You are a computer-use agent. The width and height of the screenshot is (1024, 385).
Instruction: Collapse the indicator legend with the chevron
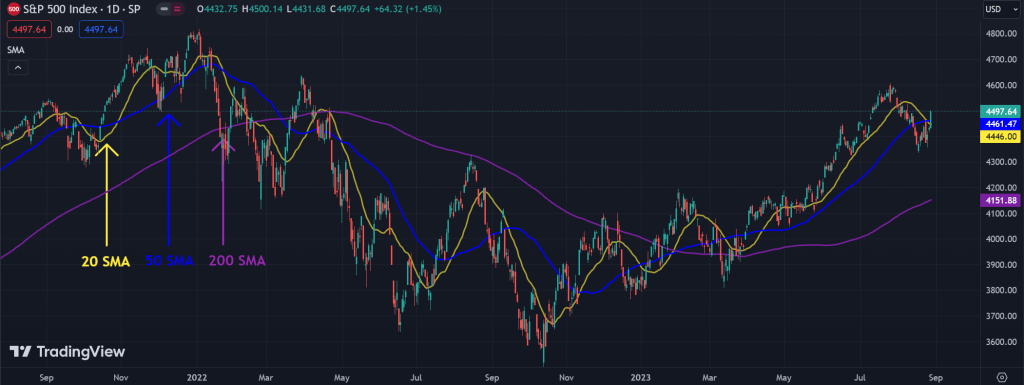(18, 67)
